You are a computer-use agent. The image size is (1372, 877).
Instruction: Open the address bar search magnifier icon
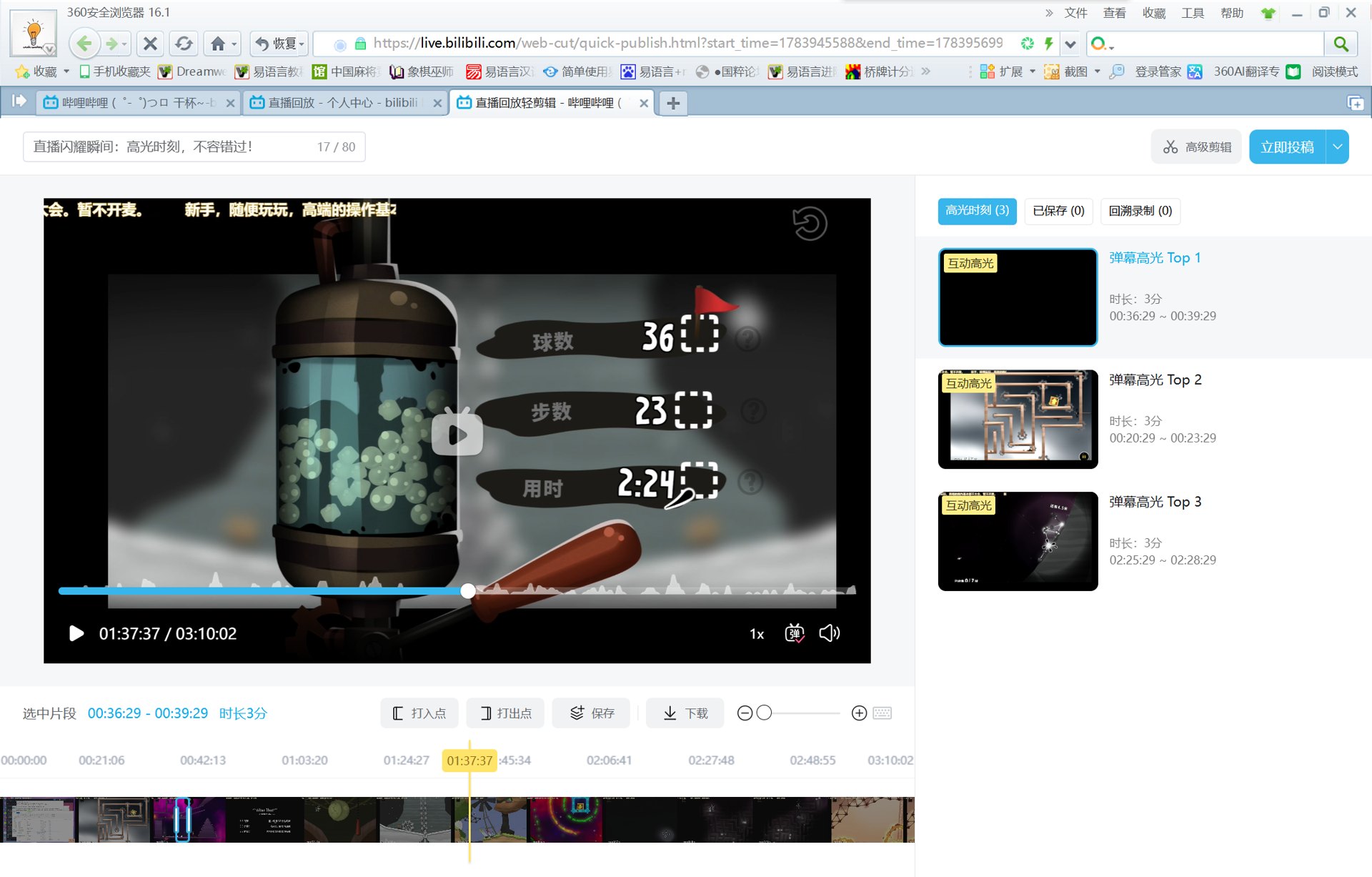point(1341,44)
